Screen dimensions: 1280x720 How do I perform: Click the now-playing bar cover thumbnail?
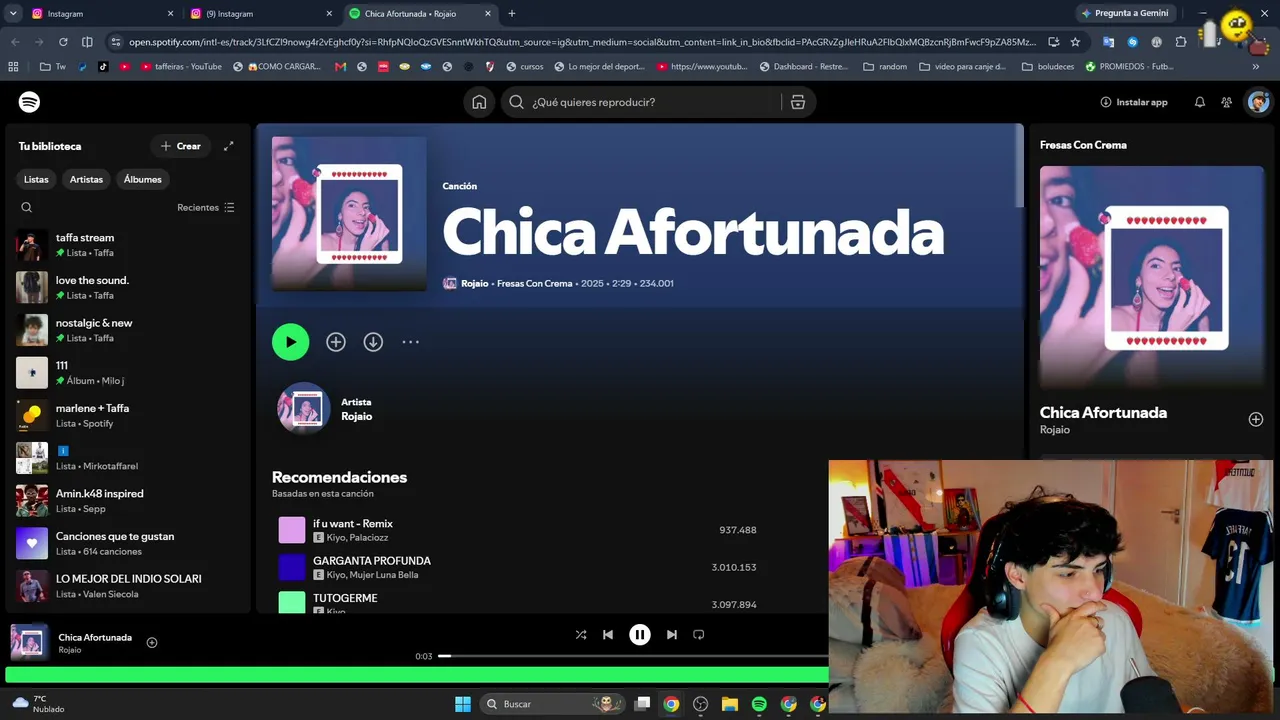coord(28,642)
